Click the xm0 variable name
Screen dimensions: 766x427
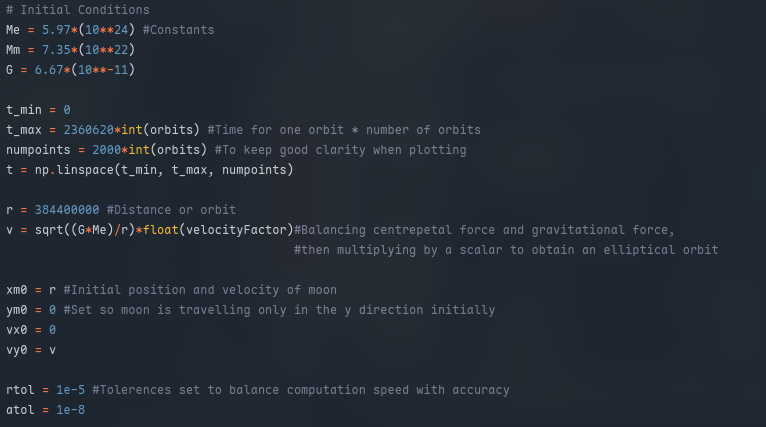[x=17, y=290]
